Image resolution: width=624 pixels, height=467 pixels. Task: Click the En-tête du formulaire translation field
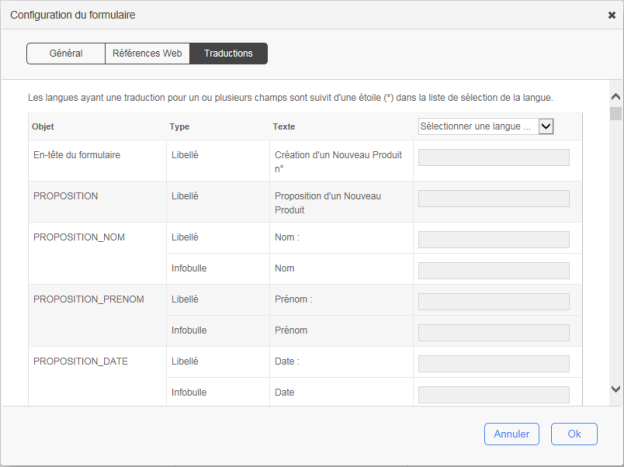(x=493, y=157)
